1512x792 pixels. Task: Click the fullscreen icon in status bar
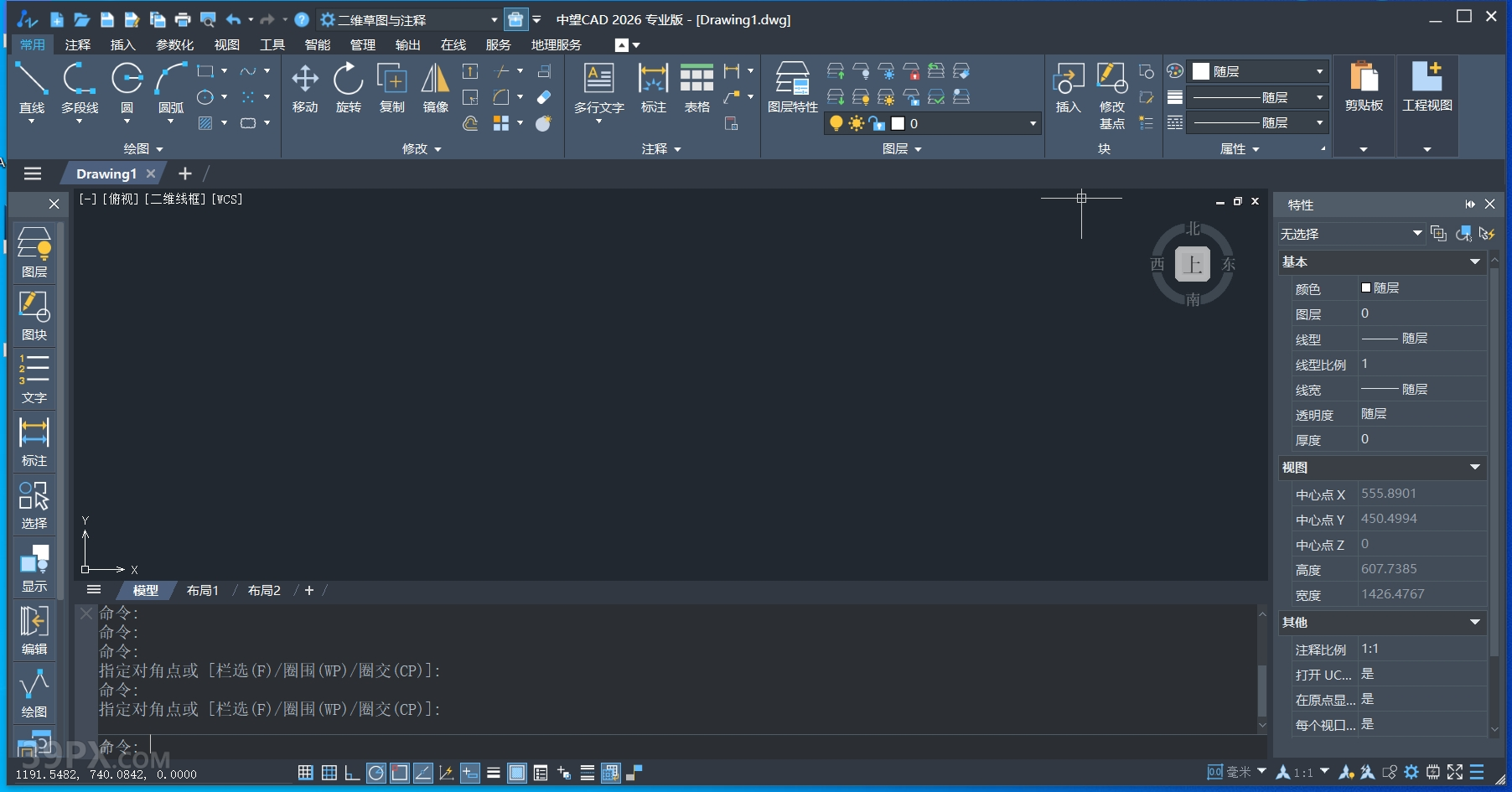click(1455, 772)
